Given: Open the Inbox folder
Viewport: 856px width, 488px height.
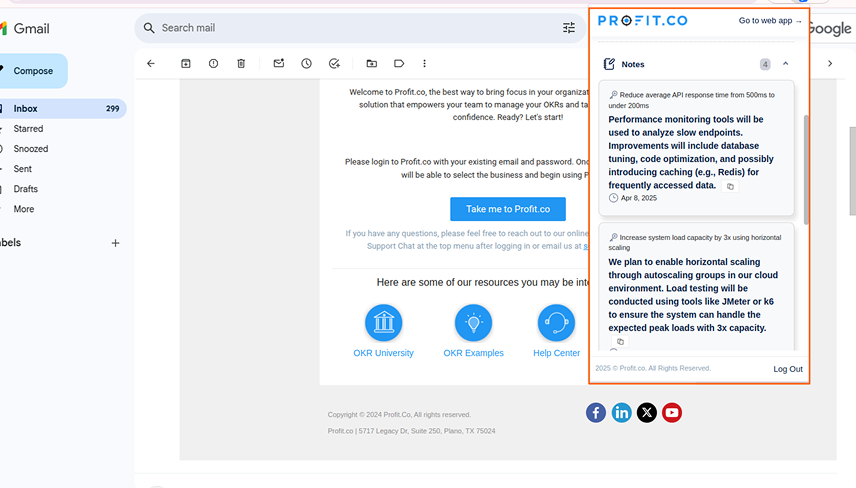Looking at the screenshot, I should pos(62,109).
